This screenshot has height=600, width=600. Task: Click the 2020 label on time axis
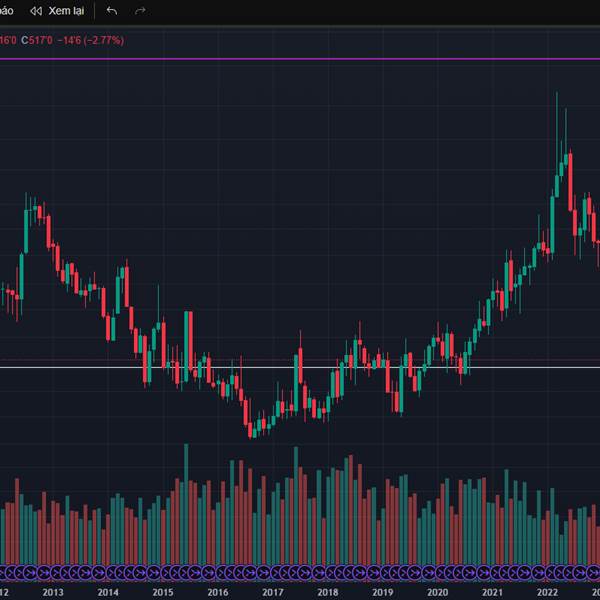[437, 592]
